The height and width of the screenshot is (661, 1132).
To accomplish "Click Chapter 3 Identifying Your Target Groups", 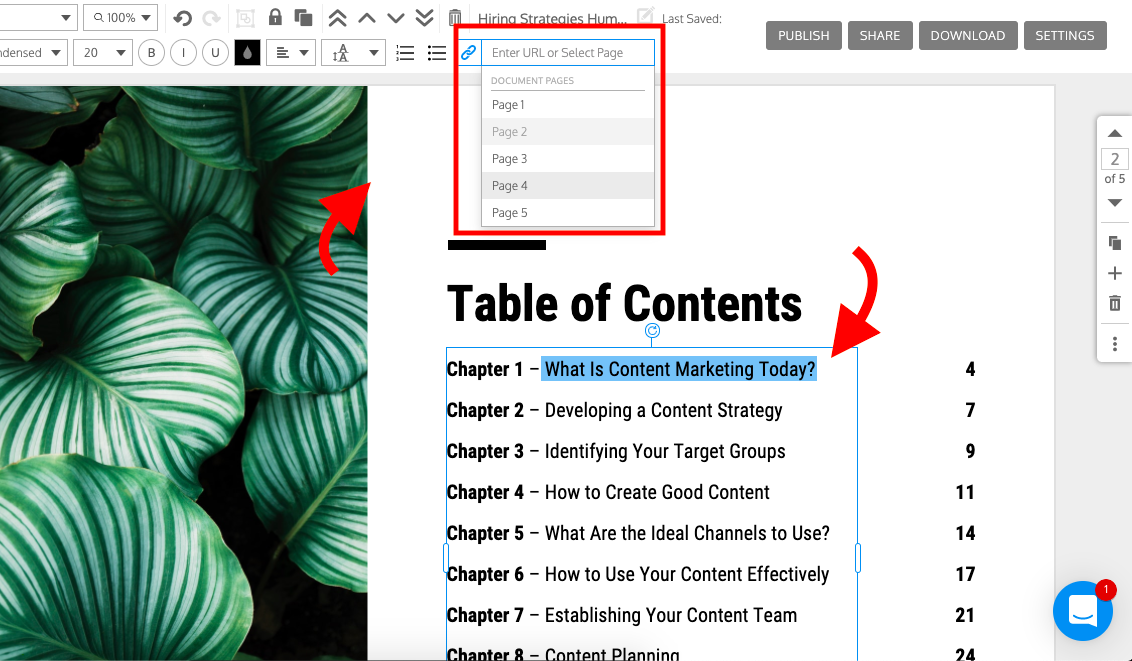I will coord(616,451).
